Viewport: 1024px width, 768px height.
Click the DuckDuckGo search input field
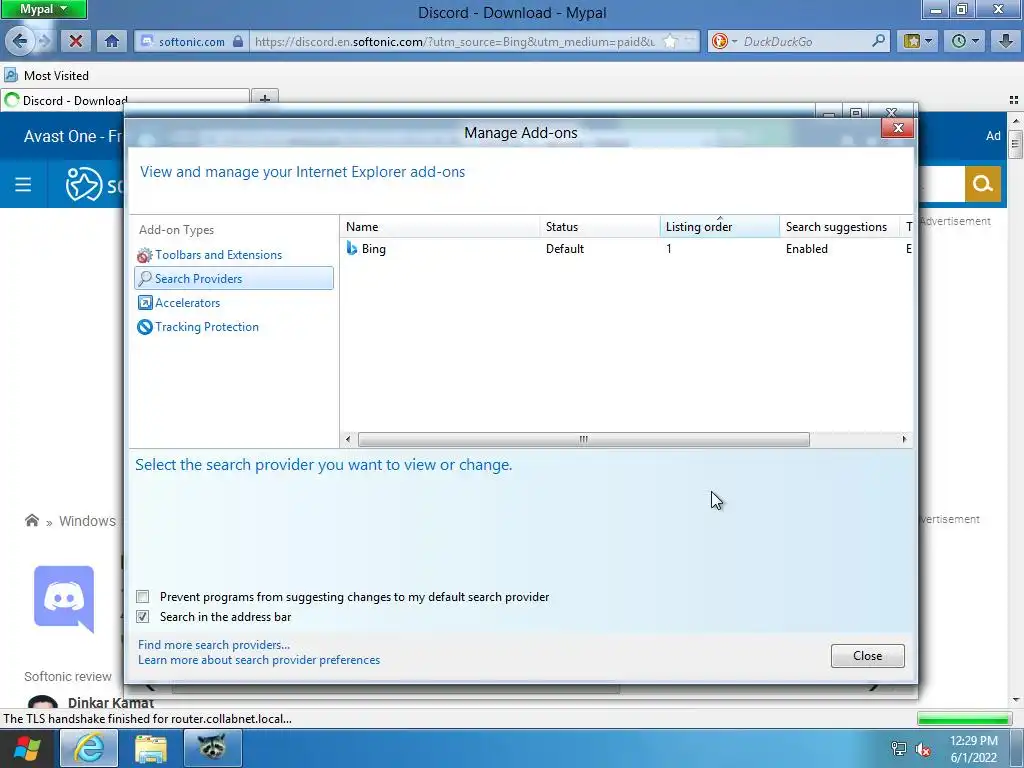(x=805, y=41)
